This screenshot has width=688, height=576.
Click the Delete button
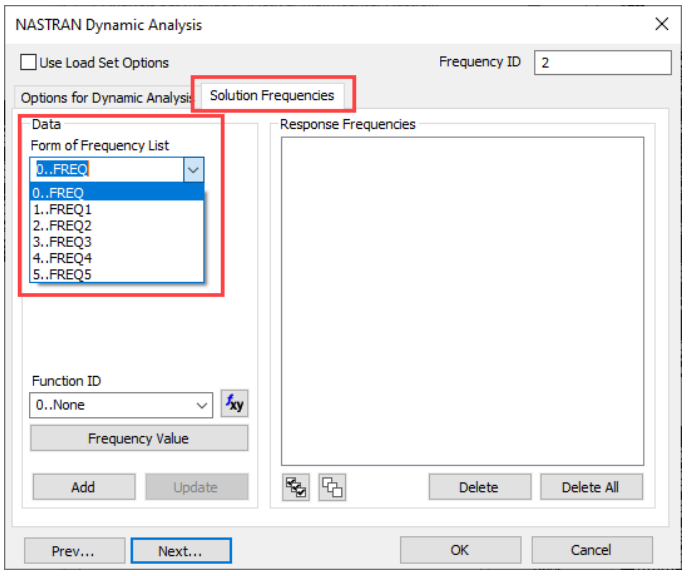coord(480,487)
